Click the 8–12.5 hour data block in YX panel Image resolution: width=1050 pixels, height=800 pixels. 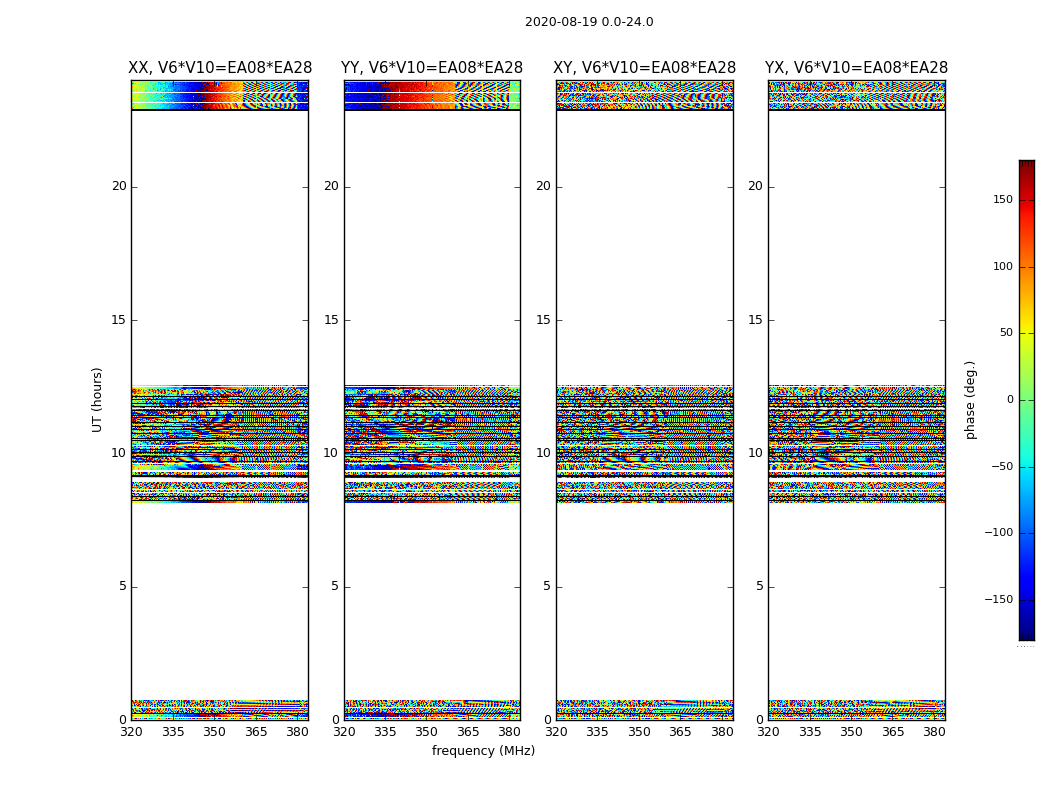pyautogui.click(x=856, y=444)
